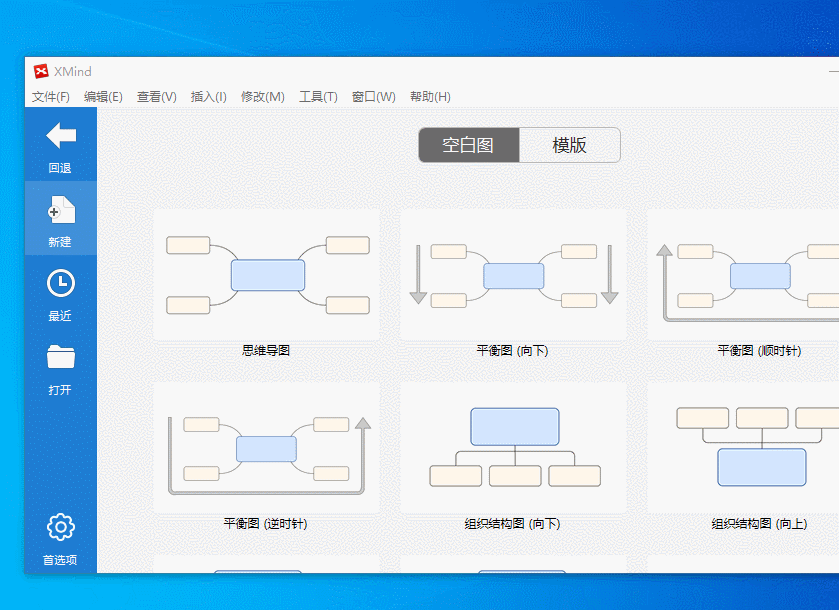Click the 思维导图 label text
Viewport: 839px width, 610px height.
point(266,350)
